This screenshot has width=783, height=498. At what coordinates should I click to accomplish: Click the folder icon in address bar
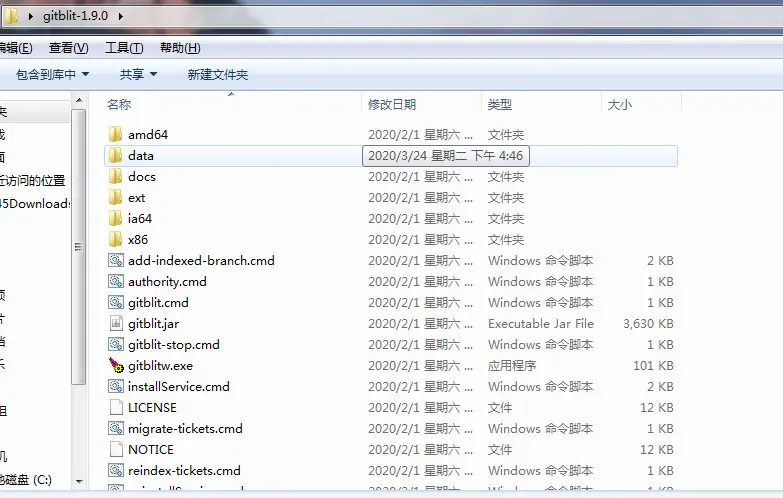click(x=10, y=16)
